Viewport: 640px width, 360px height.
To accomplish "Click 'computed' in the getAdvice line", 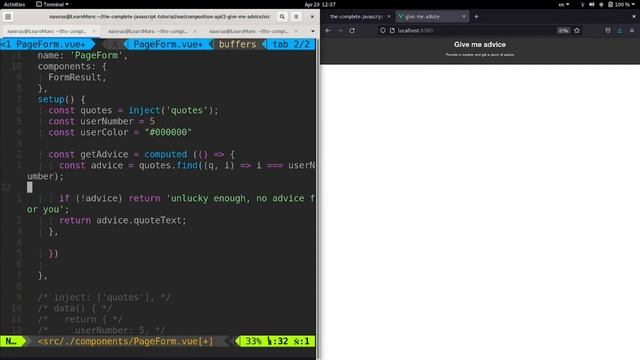I will pos(165,154).
